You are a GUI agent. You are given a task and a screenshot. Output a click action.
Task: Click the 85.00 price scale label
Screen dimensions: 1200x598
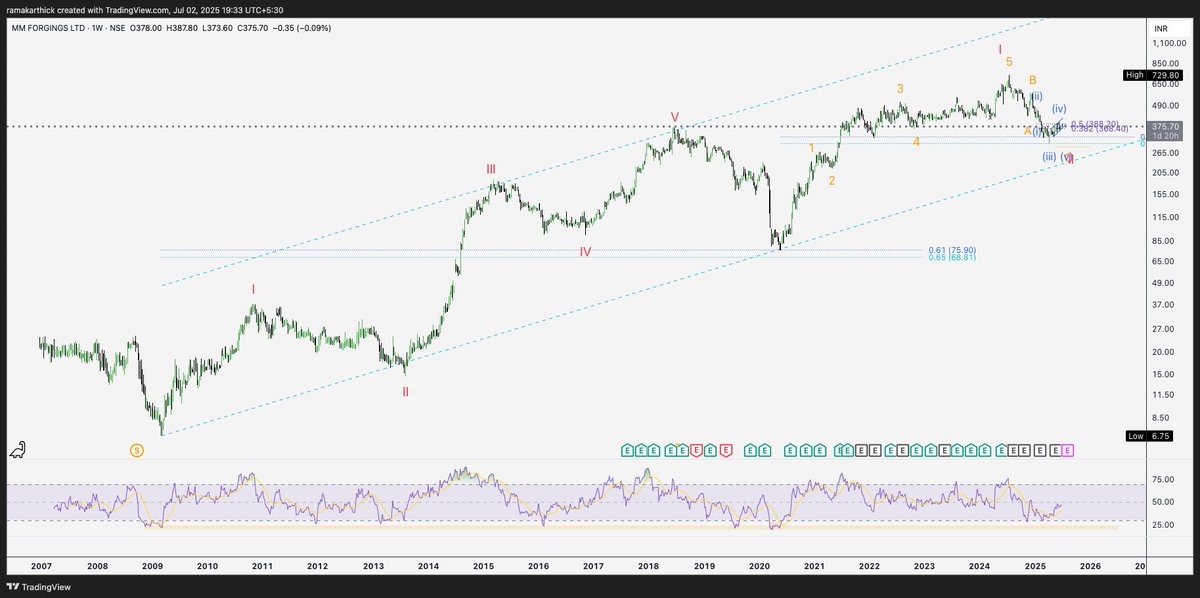[1163, 240]
